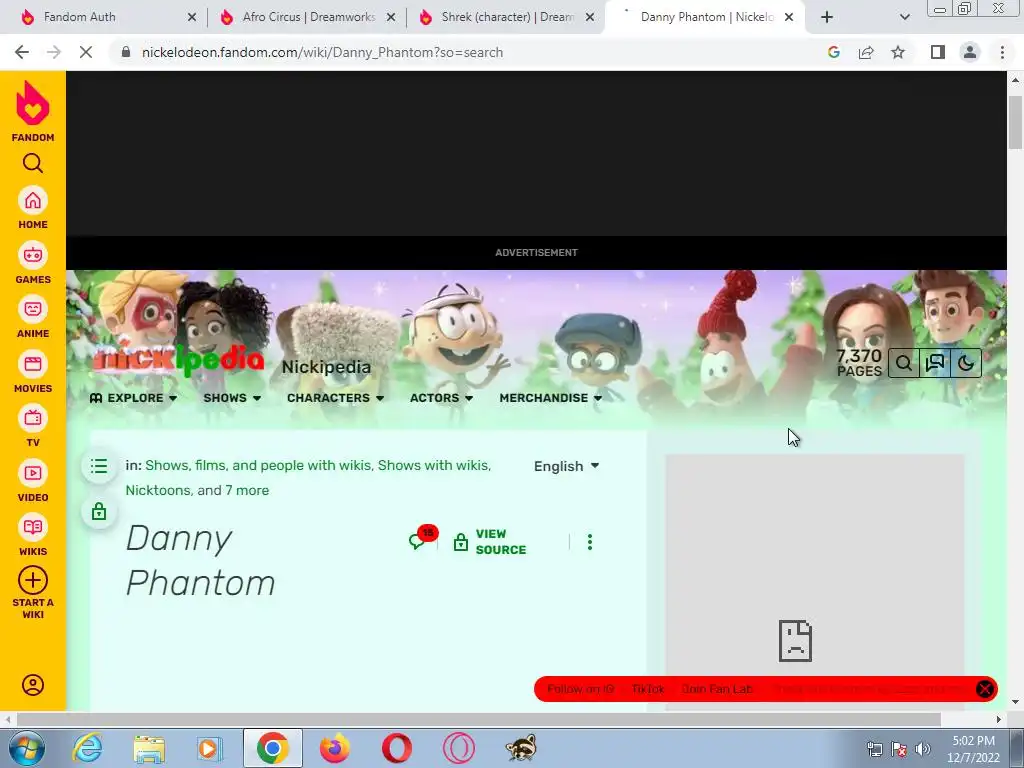Open the English language dropdown
Screen dimensions: 1024x768
click(x=566, y=466)
